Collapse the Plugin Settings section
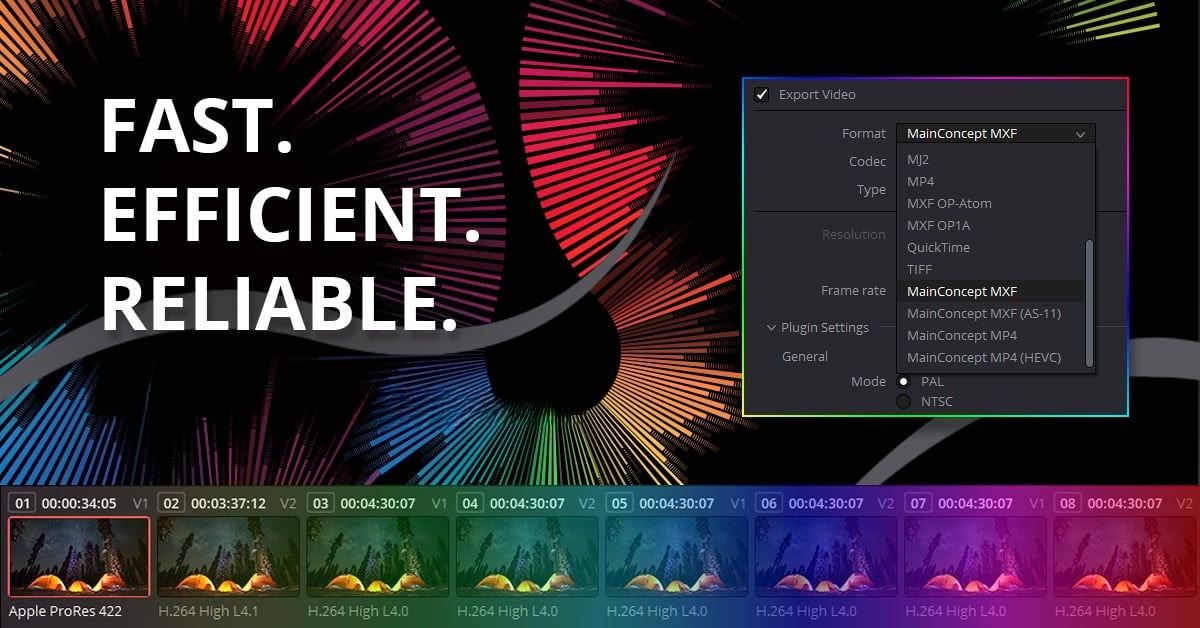 (x=771, y=327)
